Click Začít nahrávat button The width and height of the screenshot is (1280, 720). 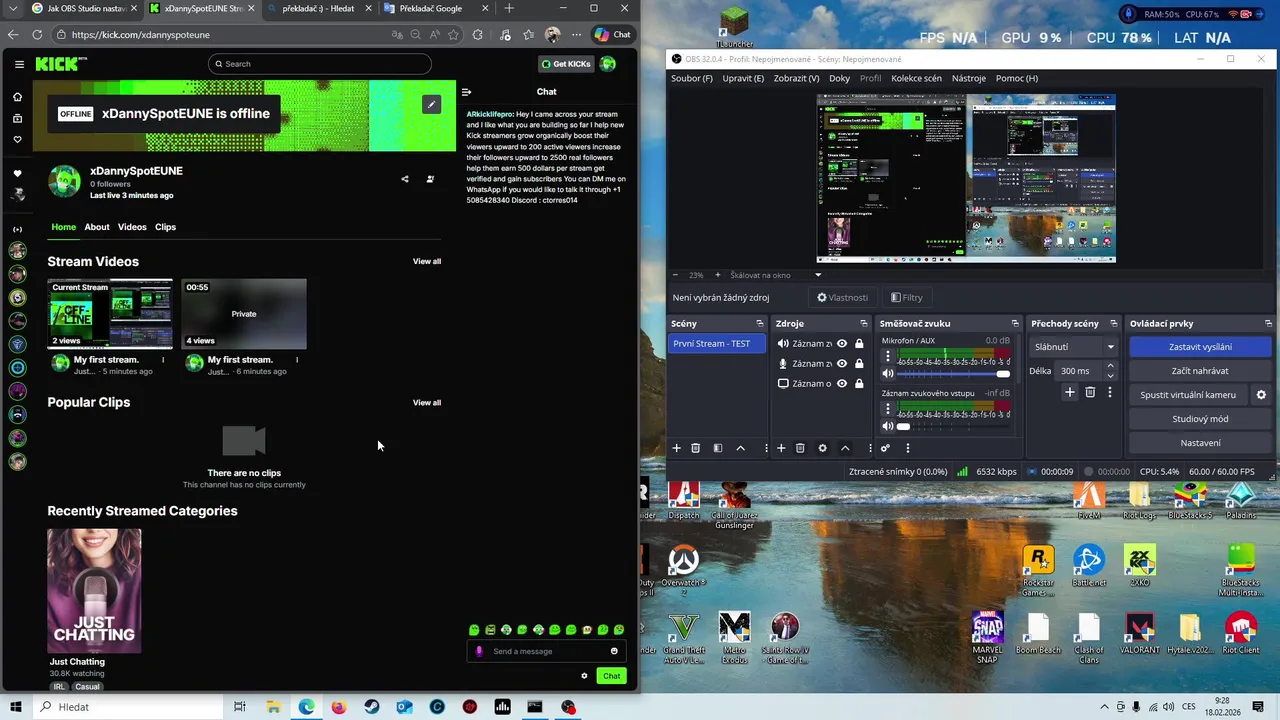pyautogui.click(x=1200, y=371)
